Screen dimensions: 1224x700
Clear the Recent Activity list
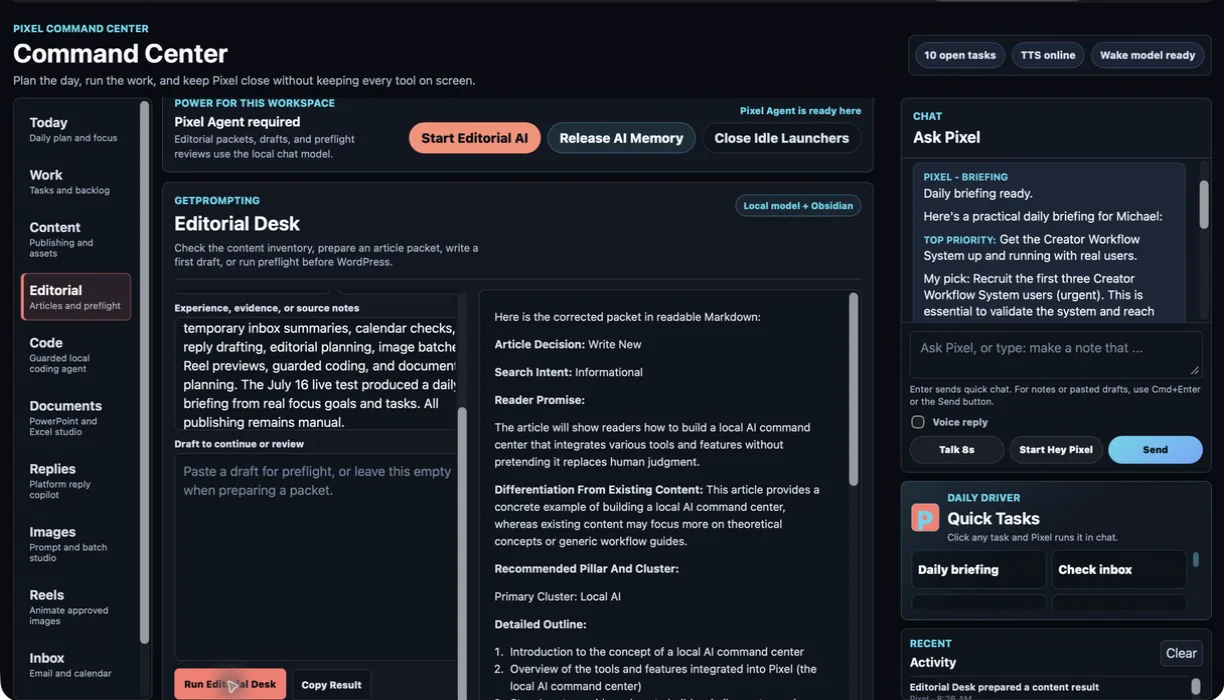click(1181, 653)
